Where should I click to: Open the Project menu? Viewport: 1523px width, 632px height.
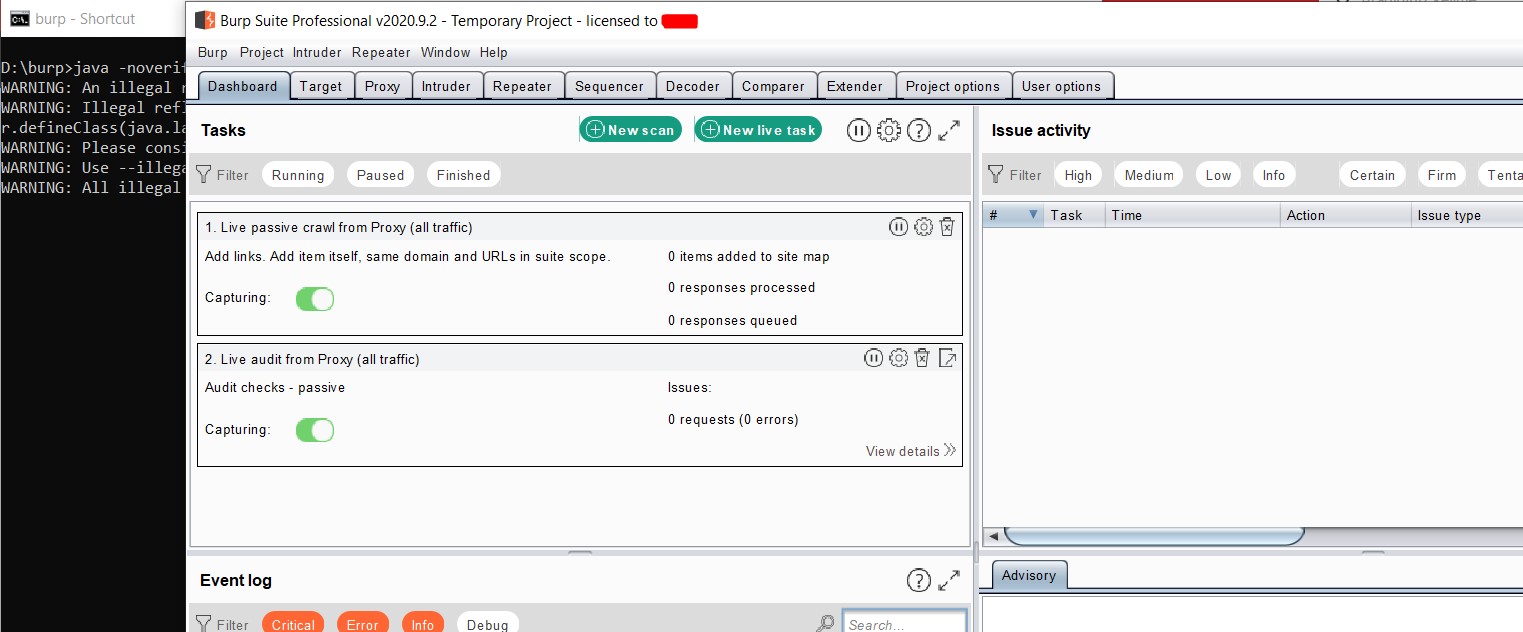[x=262, y=52]
